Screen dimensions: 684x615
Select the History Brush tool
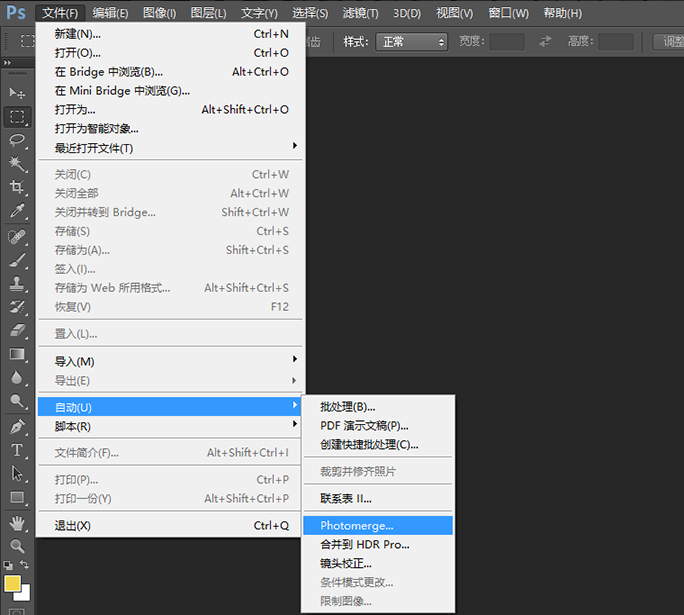click(17, 307)
